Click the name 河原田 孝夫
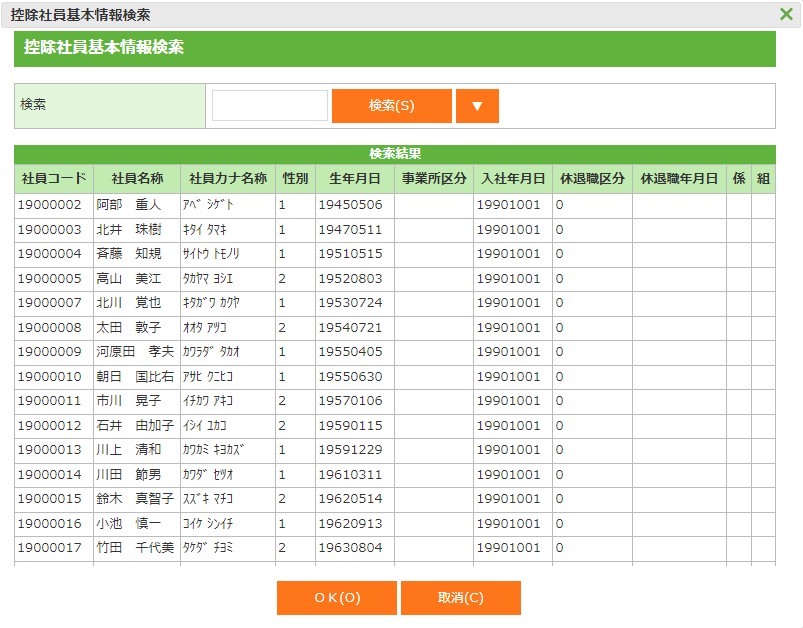The width and height of the screenshot is (803, 628). (135, 352)
